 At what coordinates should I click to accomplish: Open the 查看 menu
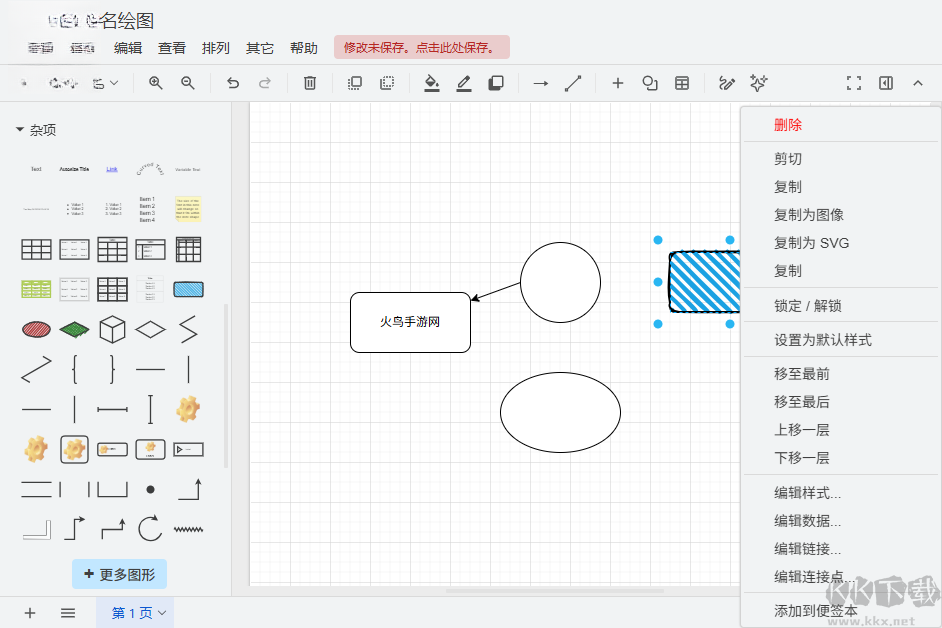pos(172,48)
